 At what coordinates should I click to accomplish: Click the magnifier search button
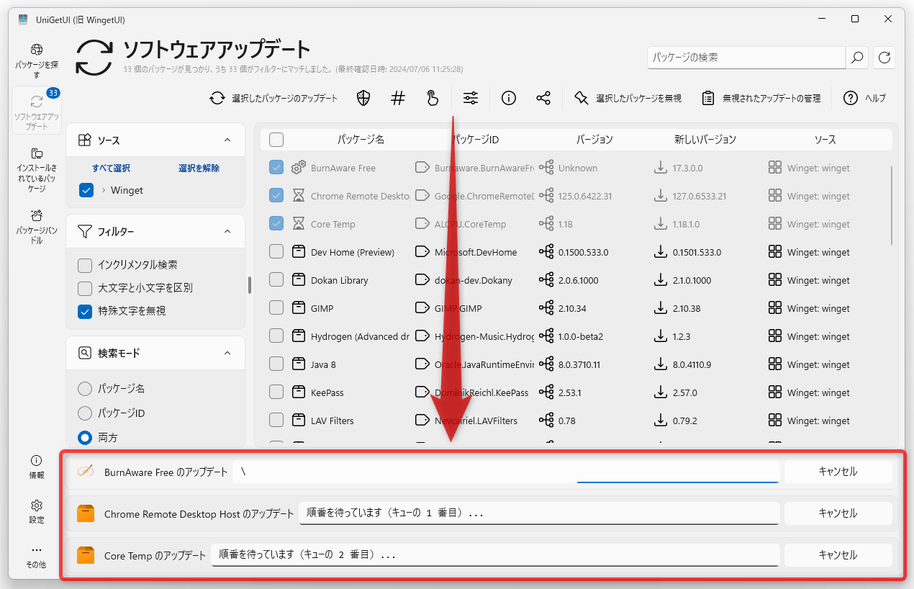pyautogui.click(x=857, y=58)
